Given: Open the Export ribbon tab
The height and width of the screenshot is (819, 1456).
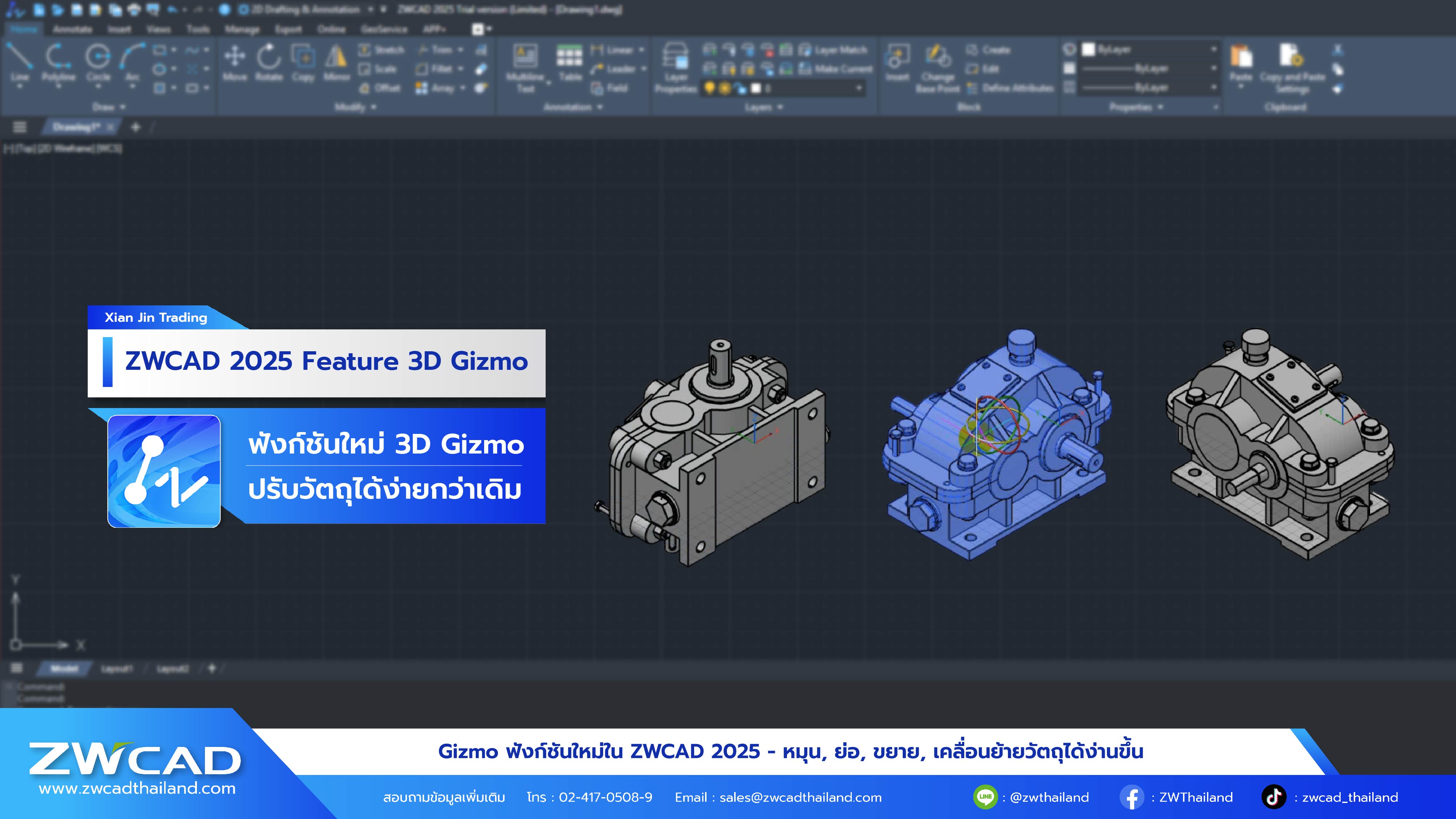Looking at the screenshot, I should [288, 29].
